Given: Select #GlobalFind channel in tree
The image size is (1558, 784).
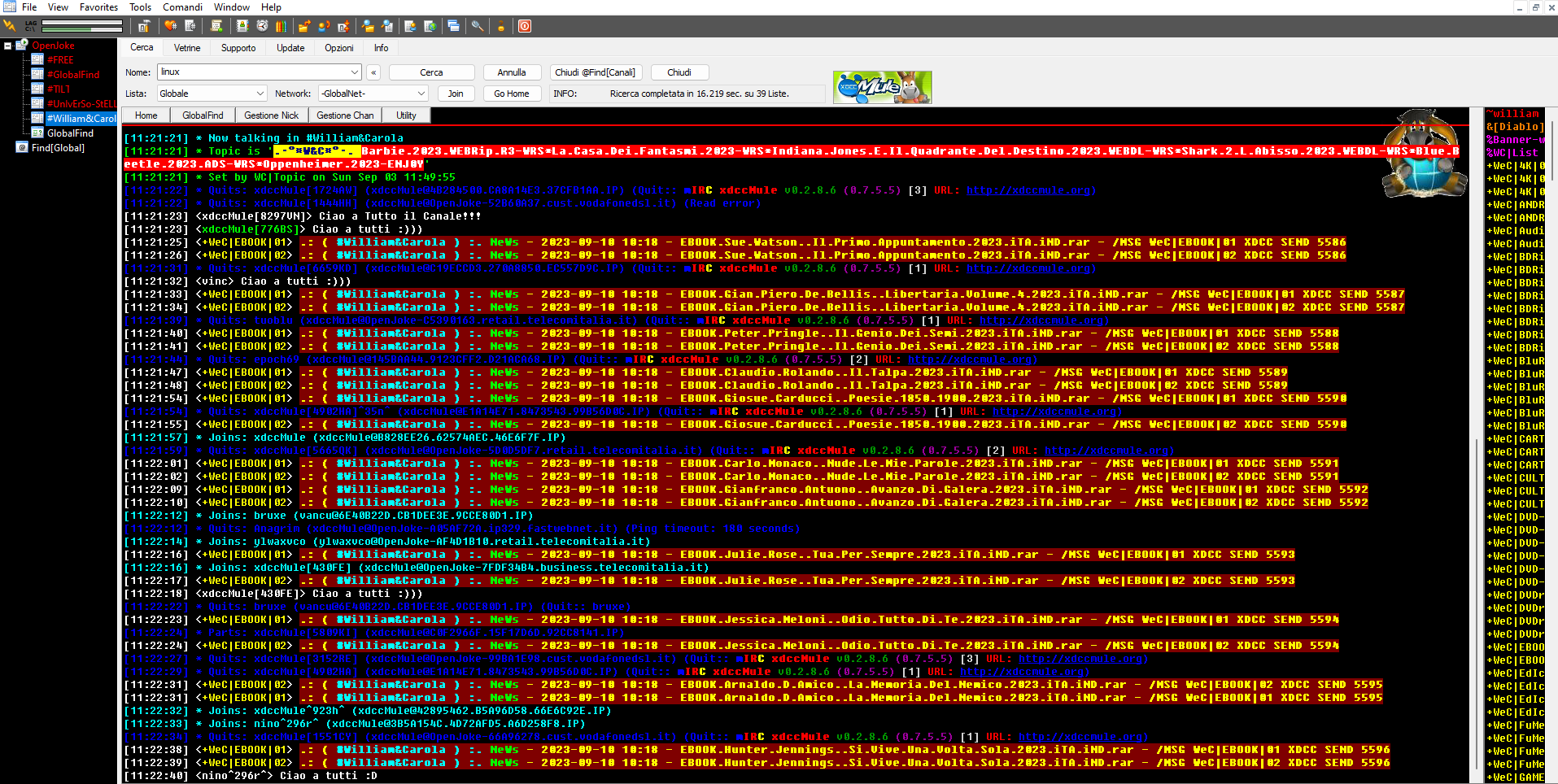Looking at the screenshot, I should pos(73,75).
